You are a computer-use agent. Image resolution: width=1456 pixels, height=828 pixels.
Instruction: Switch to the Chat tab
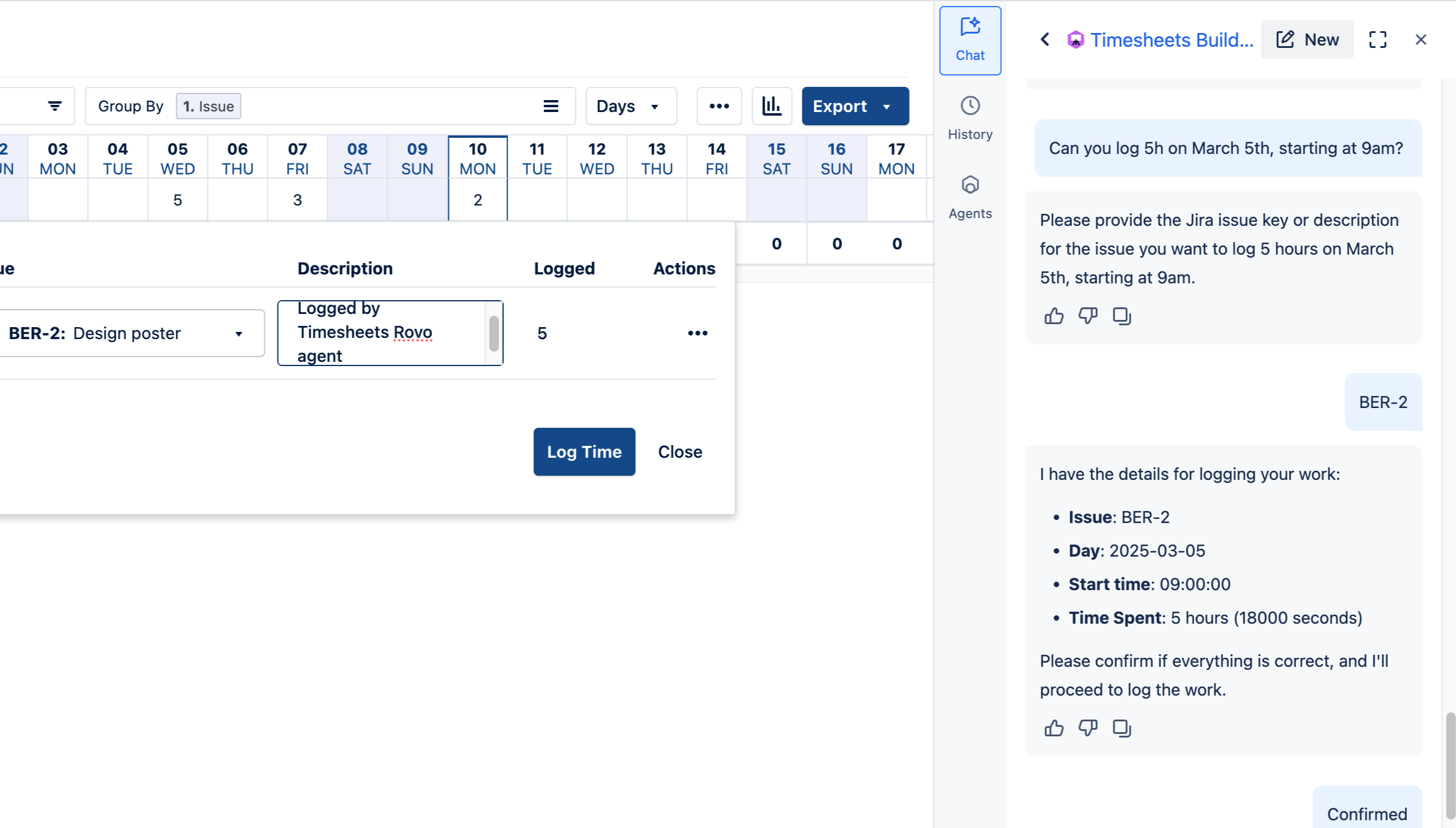coord(970,41)
